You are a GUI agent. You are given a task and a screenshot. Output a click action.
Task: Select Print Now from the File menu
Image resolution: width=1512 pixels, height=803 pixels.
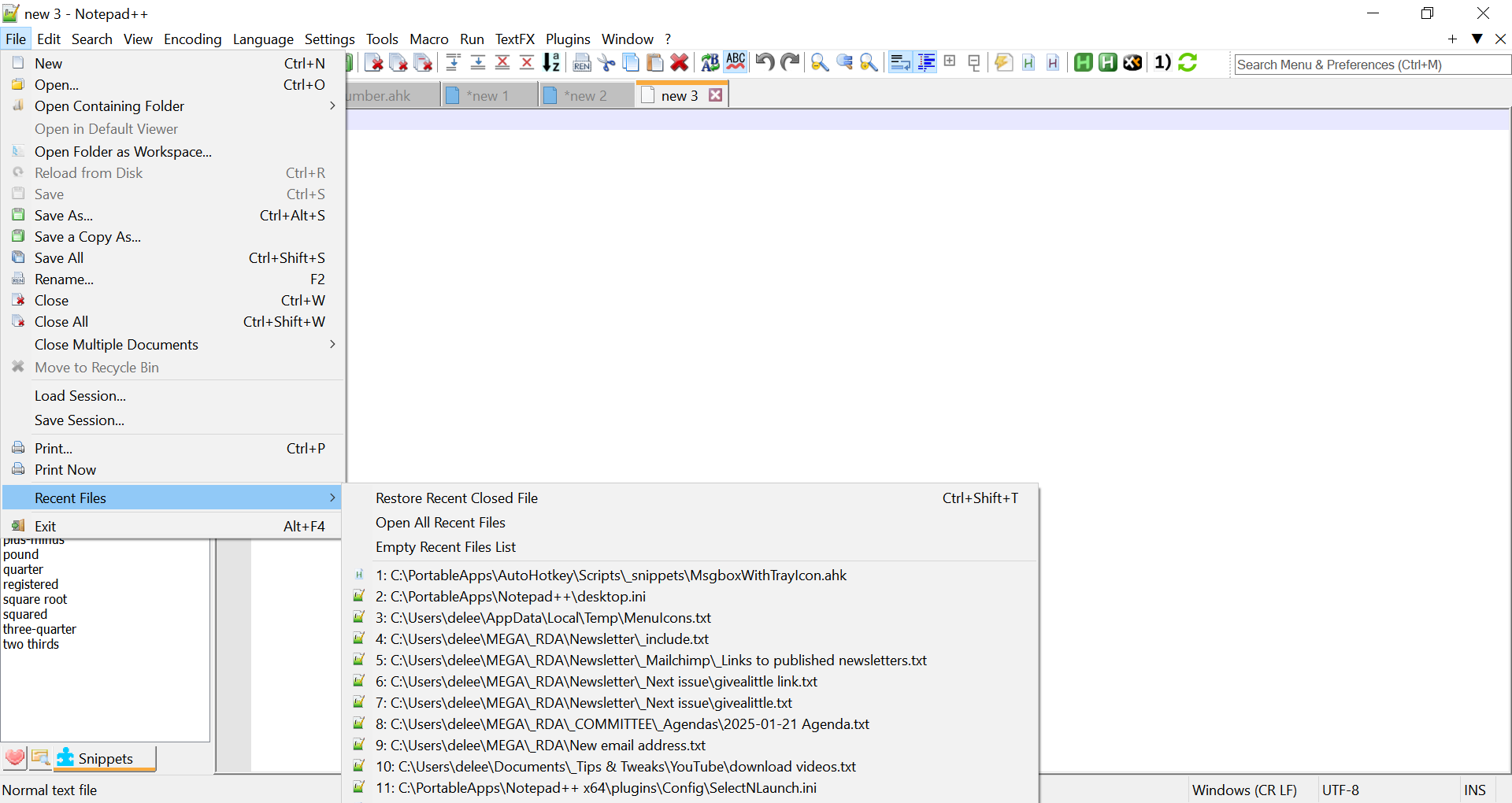[172, 469]
